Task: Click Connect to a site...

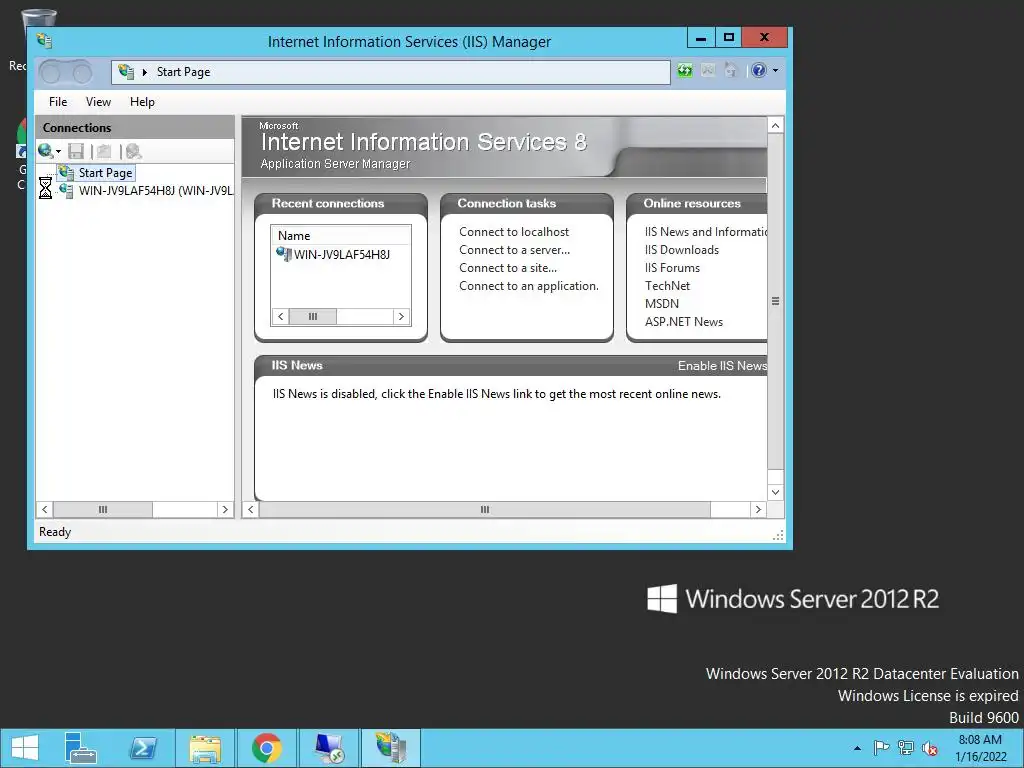Action: click(x=507, y=268)
